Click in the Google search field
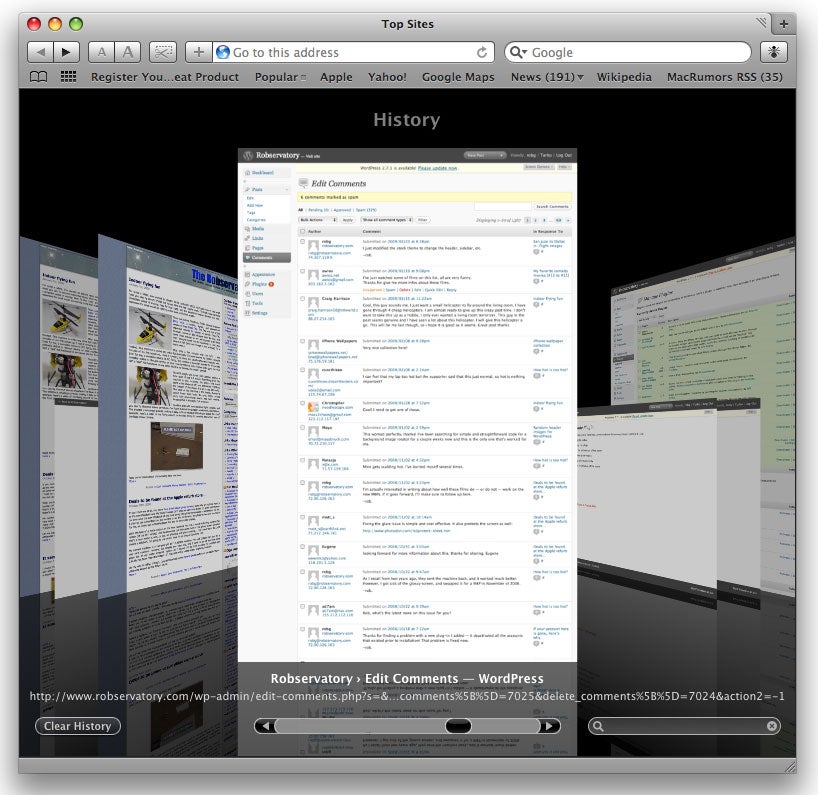The height and width of the screenshot is (795, 818). pos(628,52)
